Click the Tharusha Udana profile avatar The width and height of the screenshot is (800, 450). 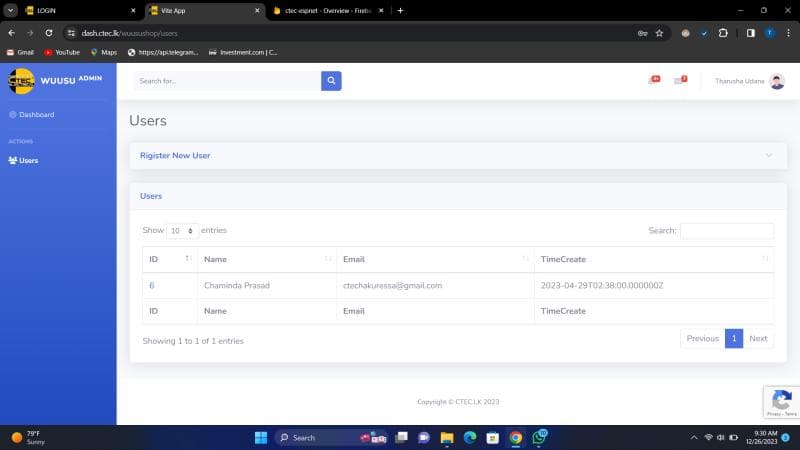(777, 81)
